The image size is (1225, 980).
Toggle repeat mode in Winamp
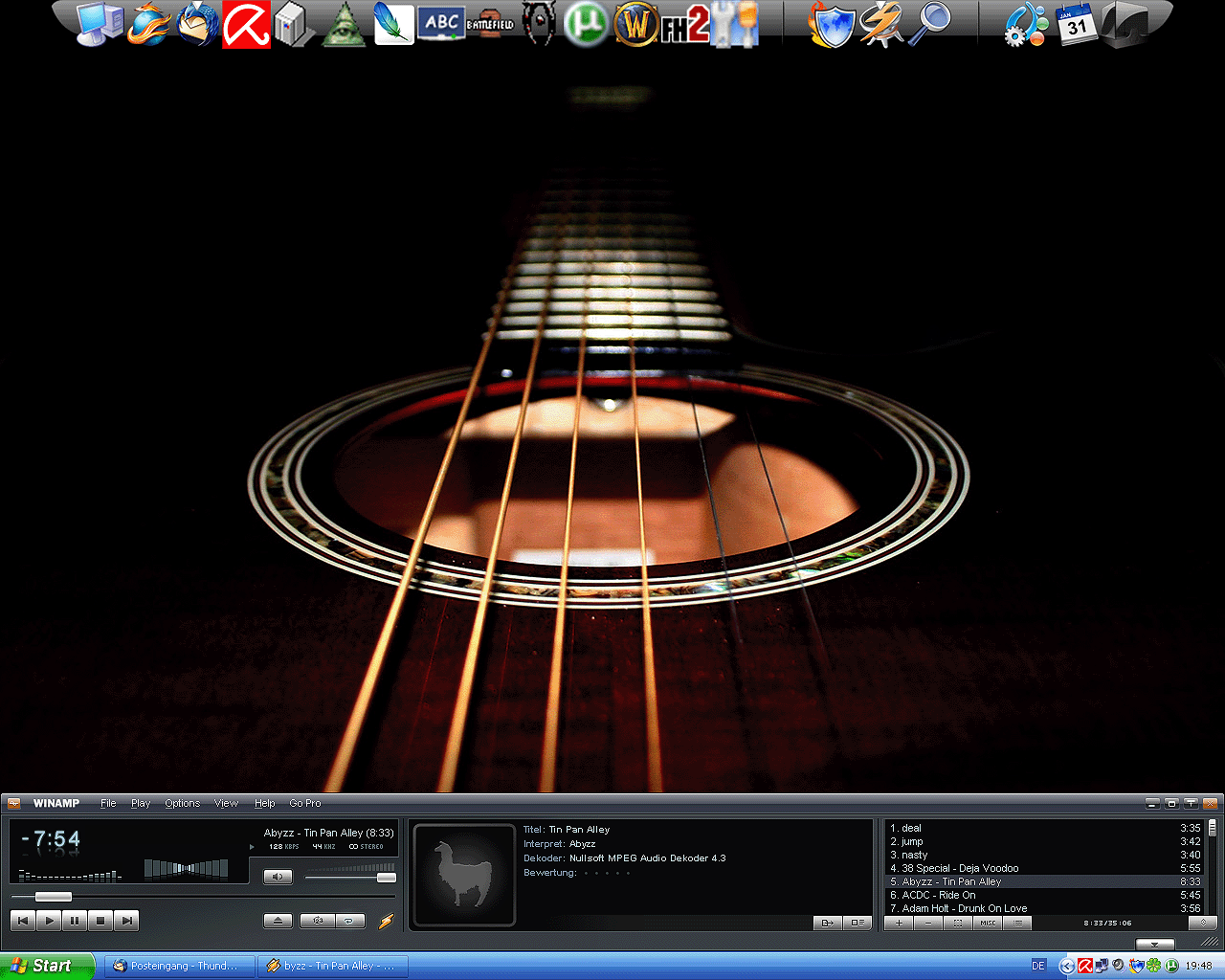(349, 921)
